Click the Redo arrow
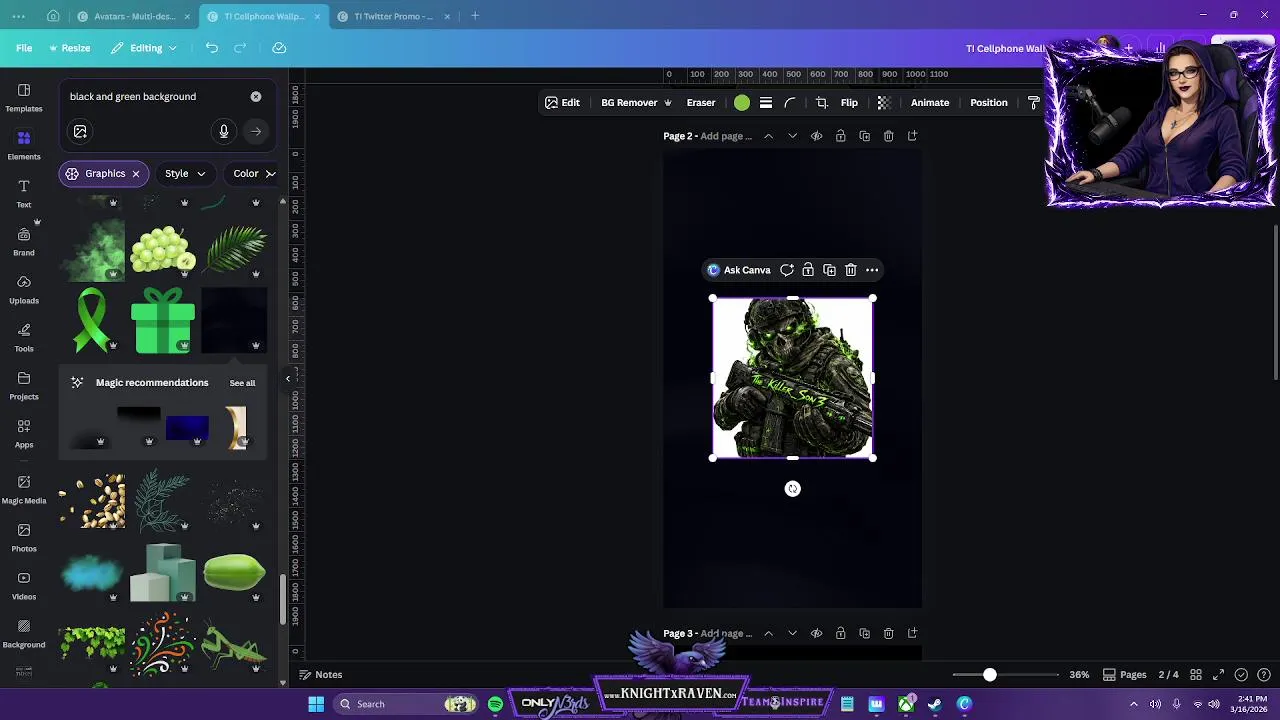1280x720 pixels. coord(240,48)
